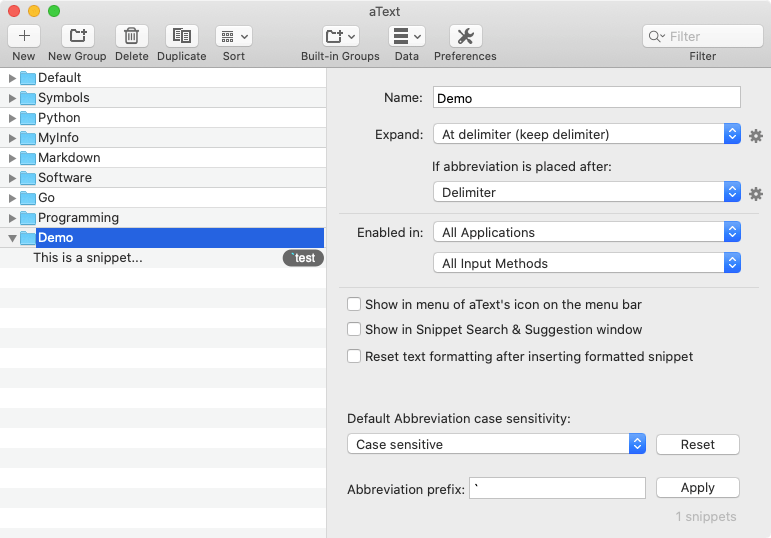Click the Name text field
This screenshot has height=538, width=771.
point(586,97)
